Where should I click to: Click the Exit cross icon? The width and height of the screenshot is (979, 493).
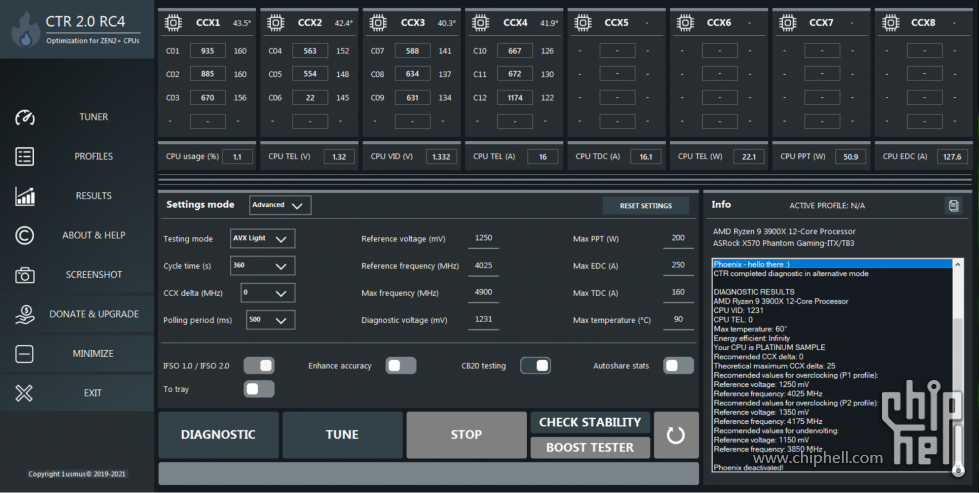tap(24, 393)
